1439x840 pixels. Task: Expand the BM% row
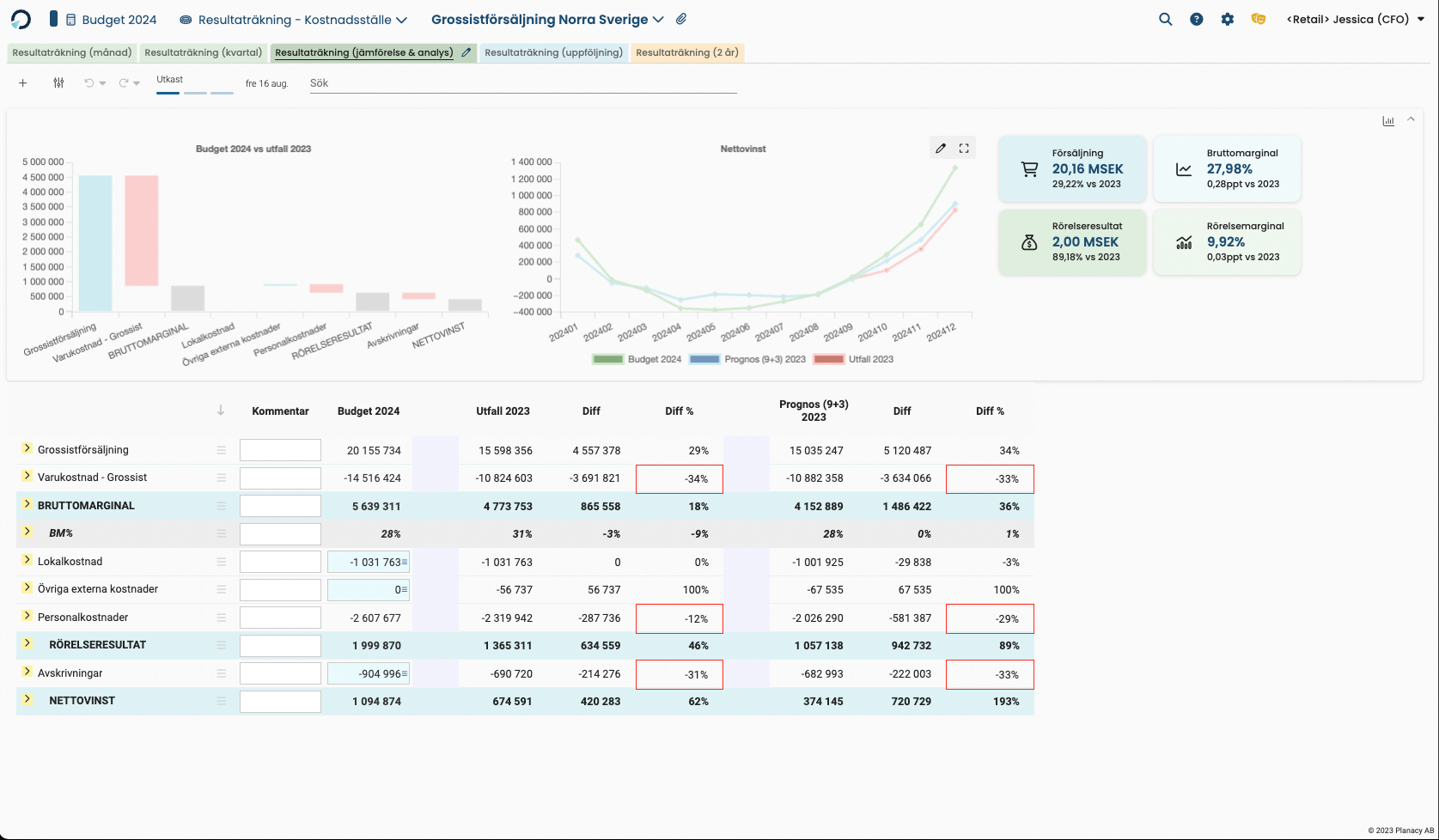click(27, 532)
